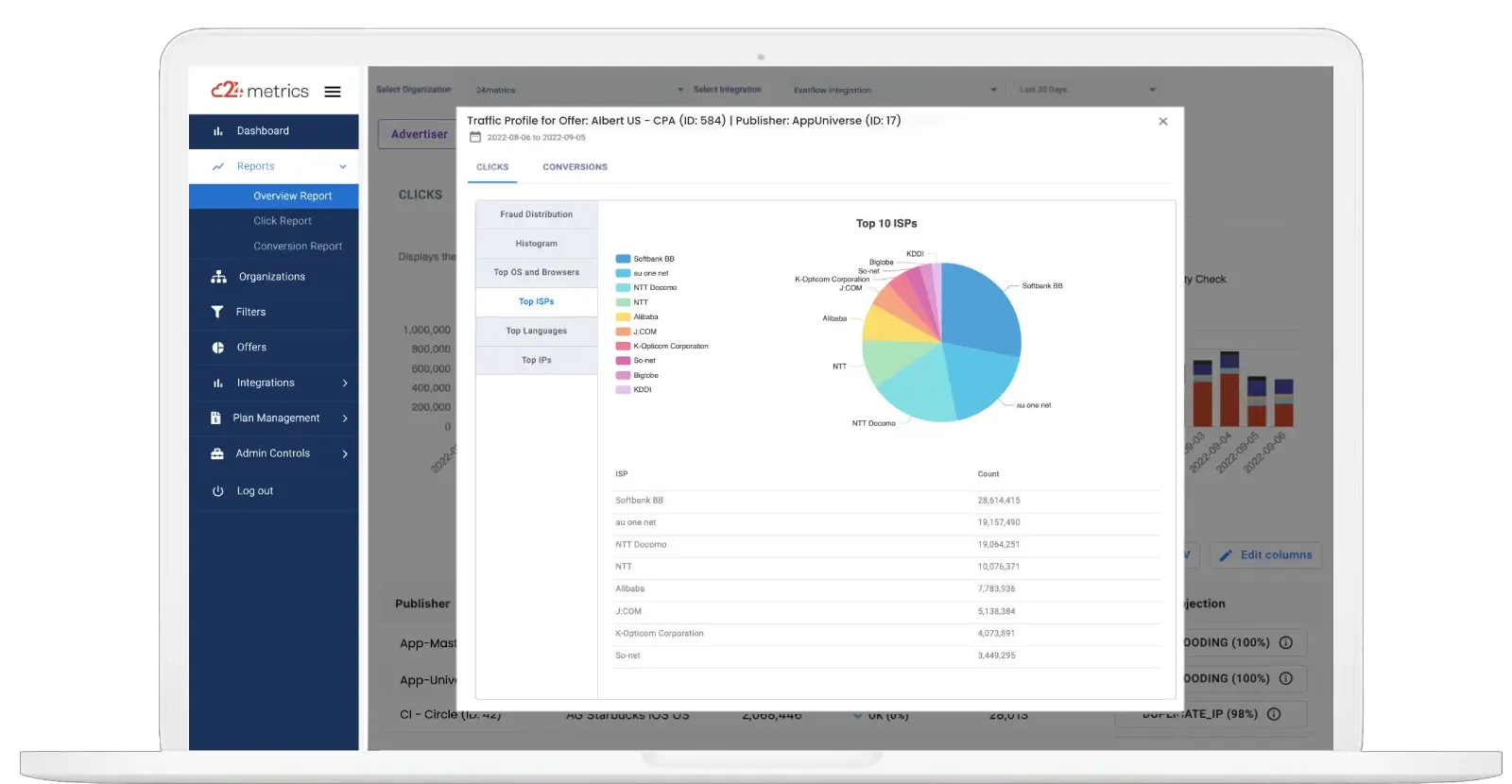Select the Softbank BB table row
The height and width of the screenshot is (784, 1512).
(887, 501)
